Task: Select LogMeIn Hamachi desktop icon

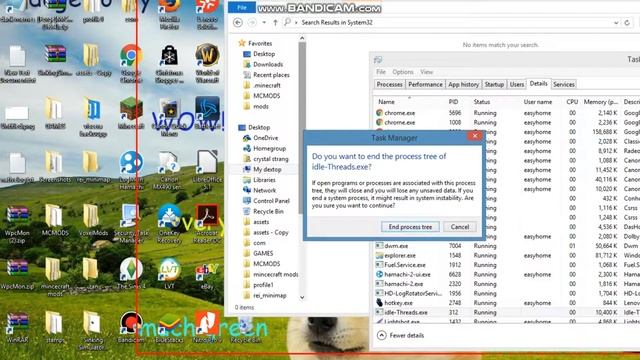Action: [x=131, y=171]
